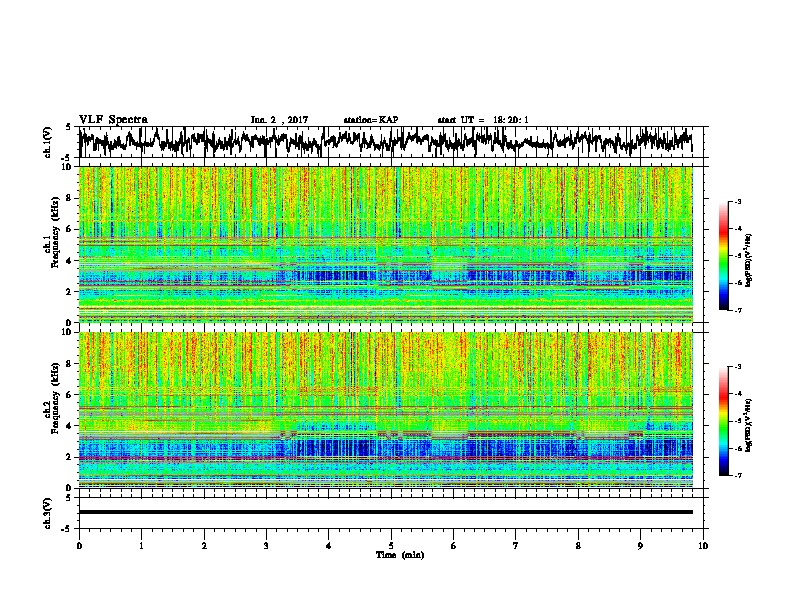Click the time axis tick label '9'
The height and width of the screenshot is (612, 792).
point(640,546)
